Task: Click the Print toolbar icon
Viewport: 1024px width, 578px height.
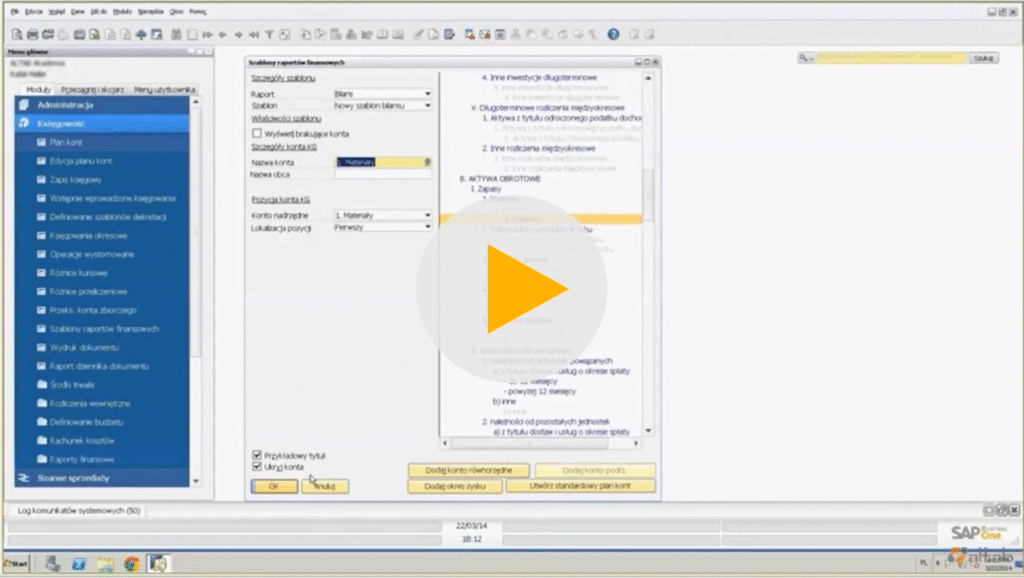Action: pyautogui.click(x=33, y=35)
